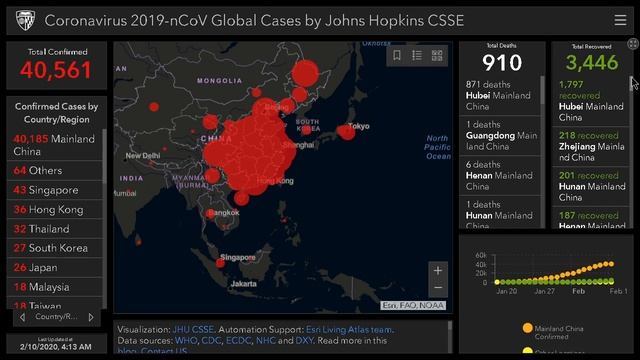Open the hamburger menu icon
This screenshot has height=360, width=640.
[620, 20]
